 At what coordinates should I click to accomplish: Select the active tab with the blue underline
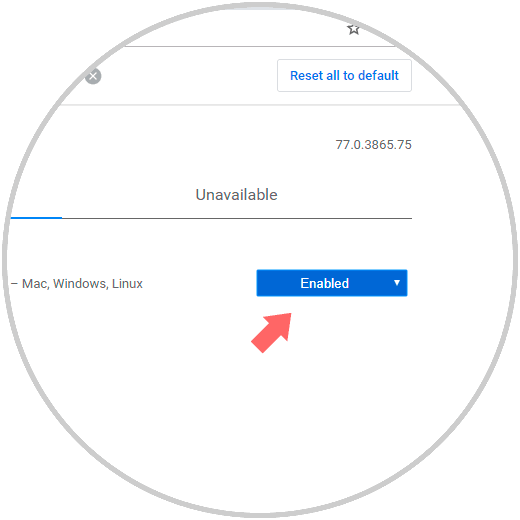pyautogui.click(x=36, y=200)
